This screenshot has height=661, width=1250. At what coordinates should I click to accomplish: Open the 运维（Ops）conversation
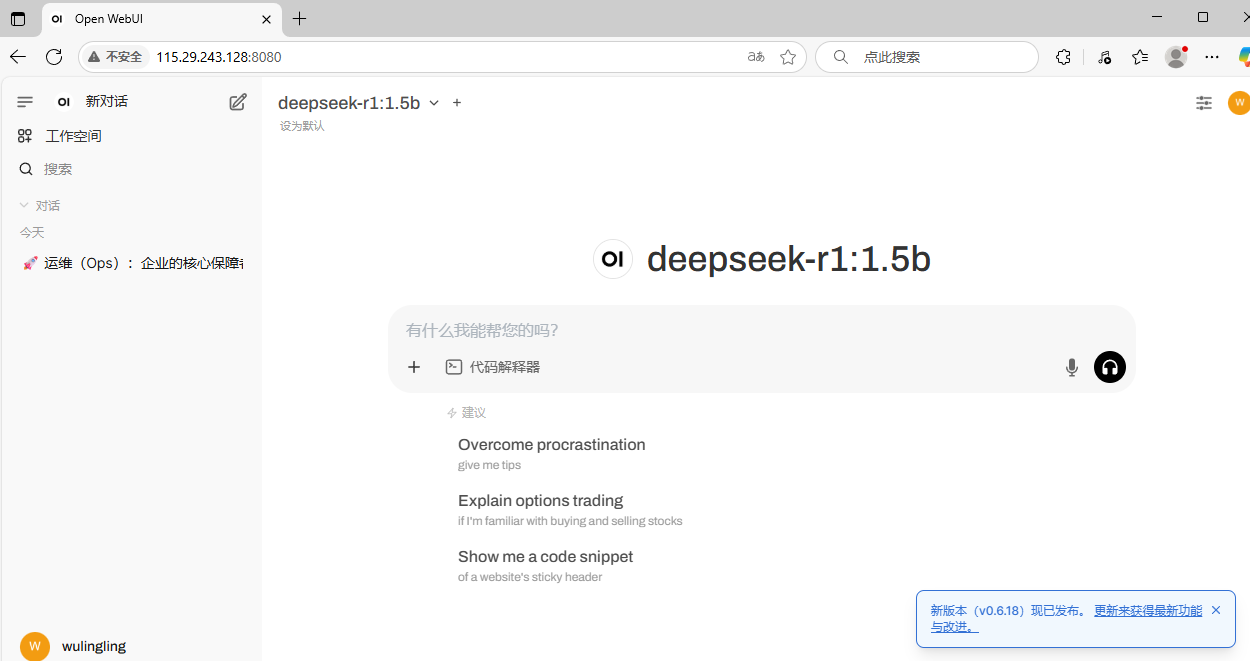pyautogui.click(x=131, y=263)
